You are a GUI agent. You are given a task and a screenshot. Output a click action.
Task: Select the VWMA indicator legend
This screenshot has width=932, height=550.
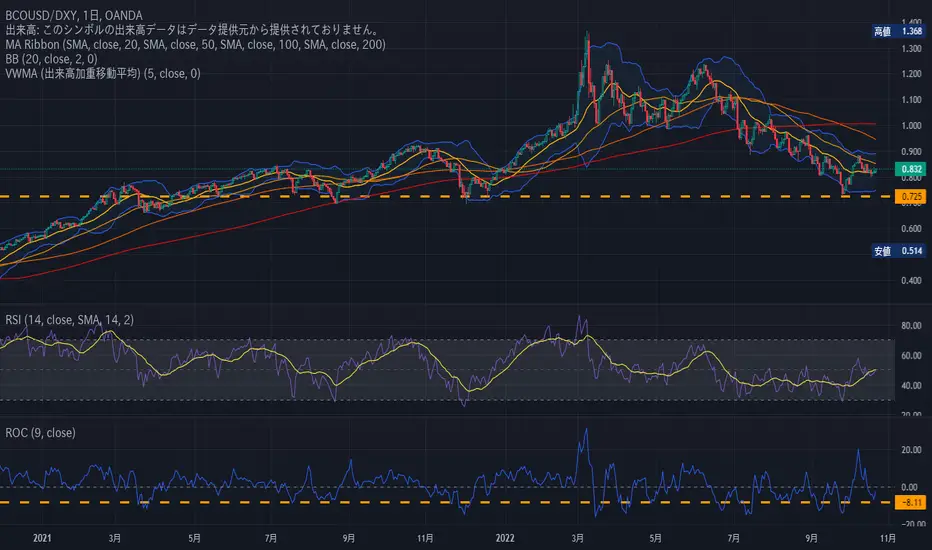coord(103,73)
